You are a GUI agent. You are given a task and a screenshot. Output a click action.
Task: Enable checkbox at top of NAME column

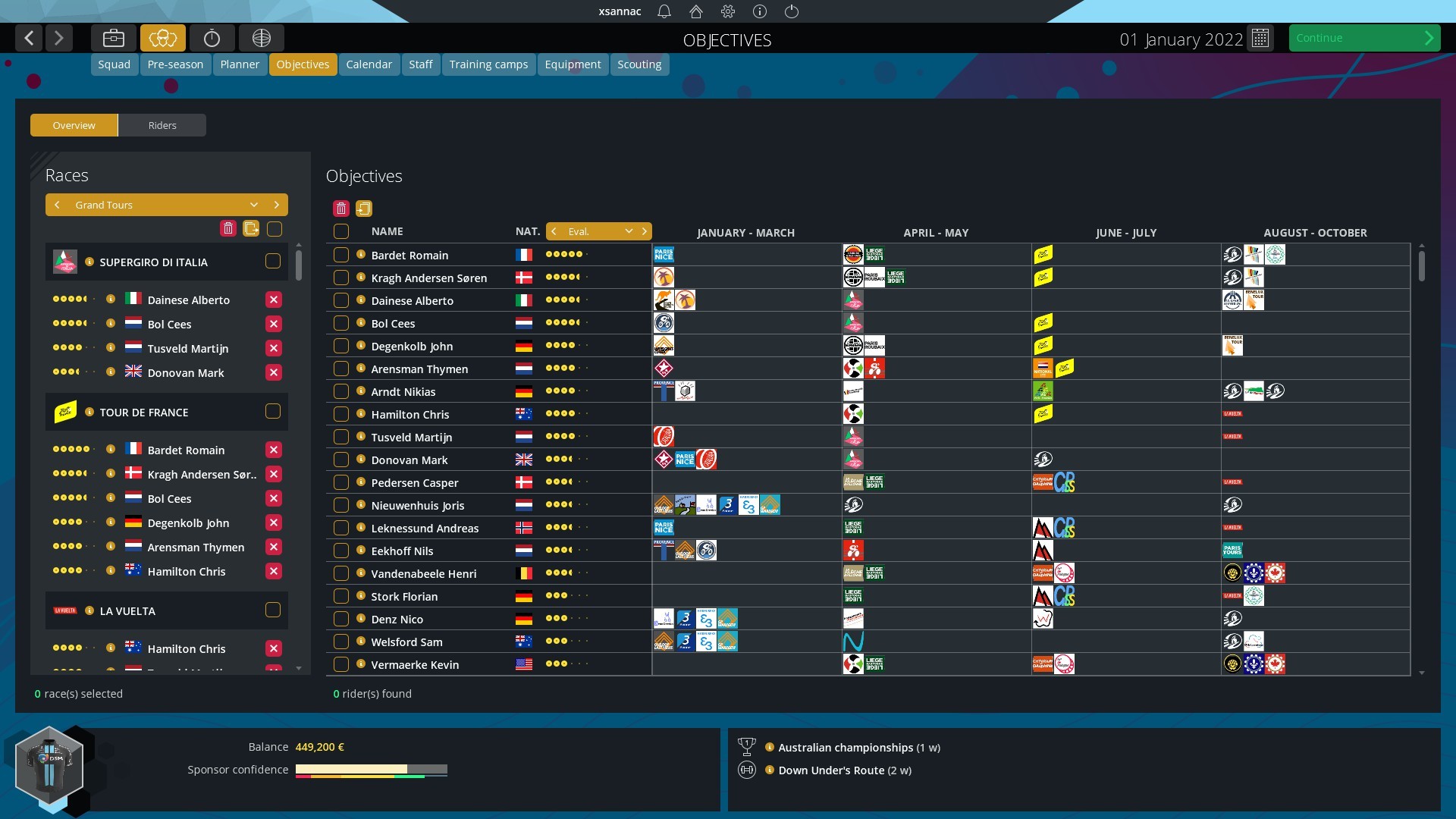tap(342, 231)
